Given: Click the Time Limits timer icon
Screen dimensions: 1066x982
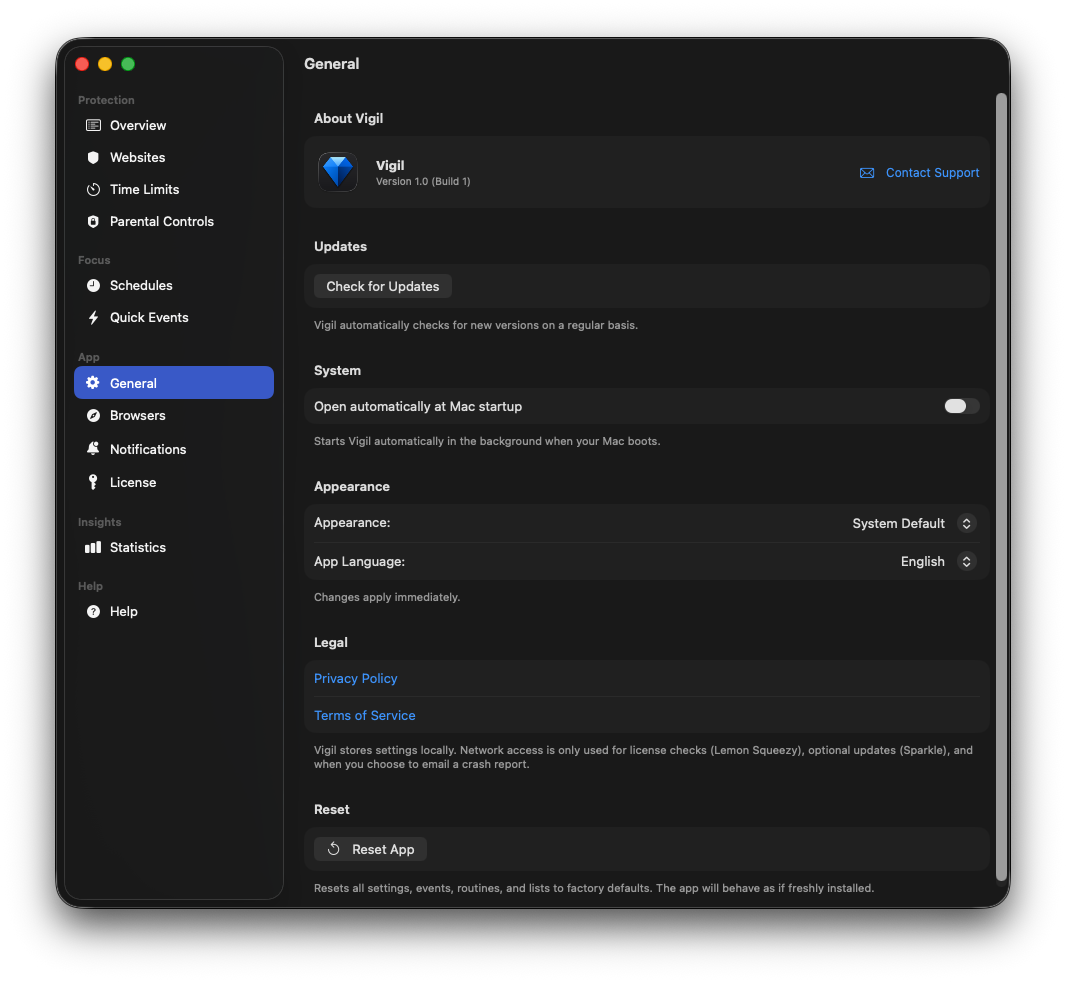Looking at the screenshot, I should click(x=93, y=189).
